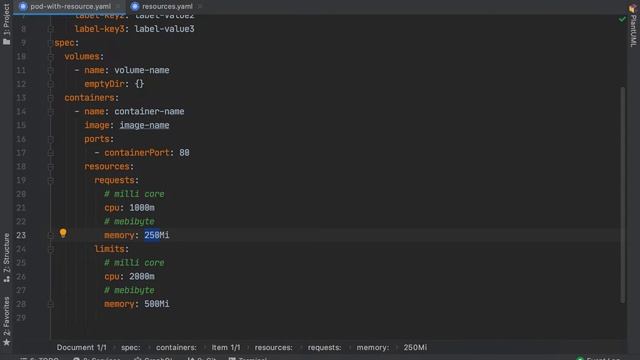Click the emptyDir key
This screenshot has height=360, width=640.
click(104, 84)
